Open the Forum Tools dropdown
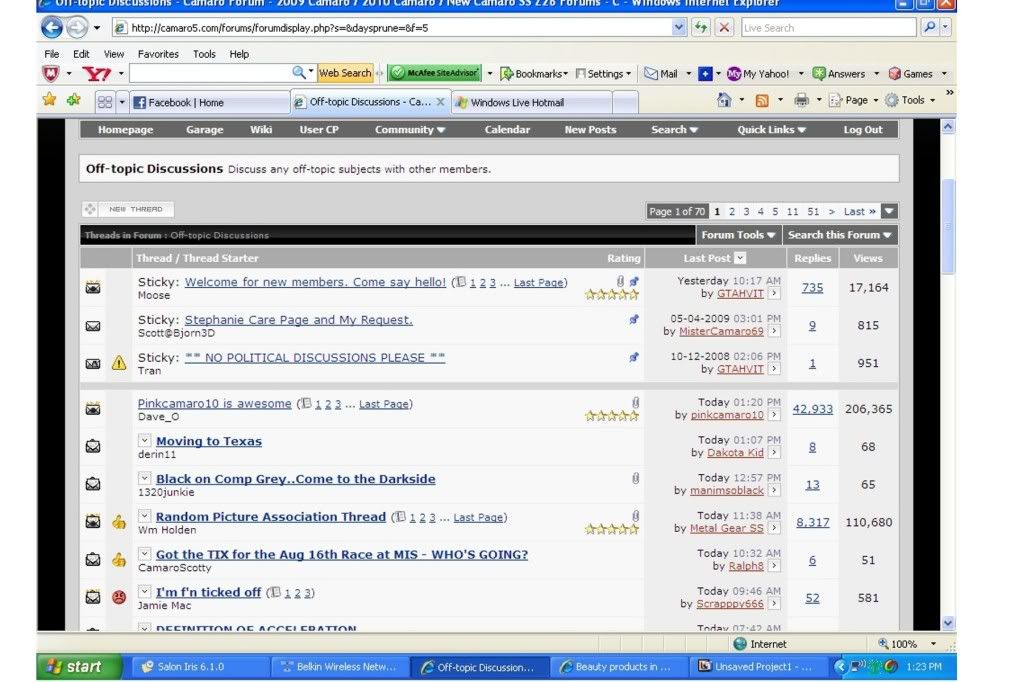 [738, 235]
